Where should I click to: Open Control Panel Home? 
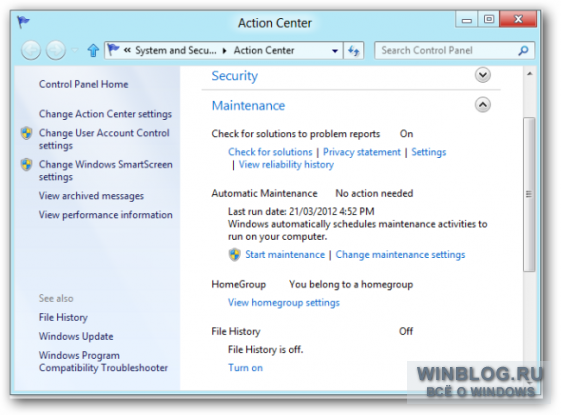tap(83, 84)
